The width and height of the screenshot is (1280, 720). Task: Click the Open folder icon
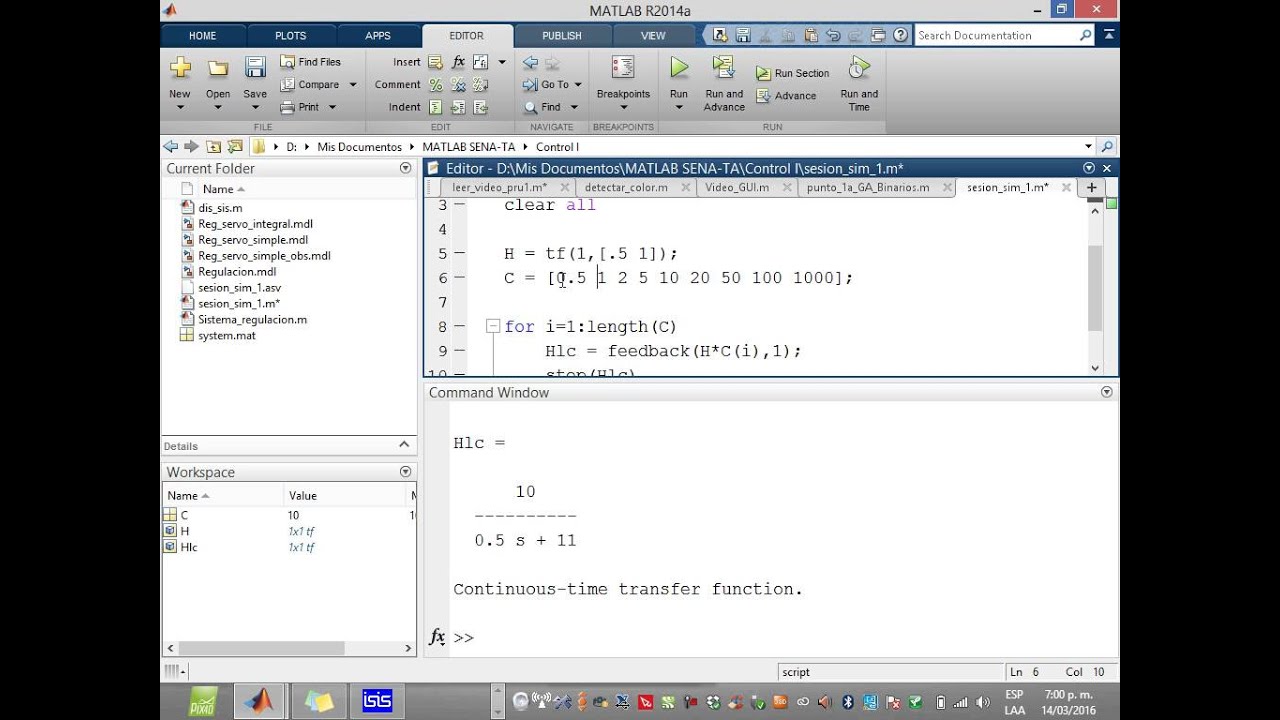tap(218, 68)
